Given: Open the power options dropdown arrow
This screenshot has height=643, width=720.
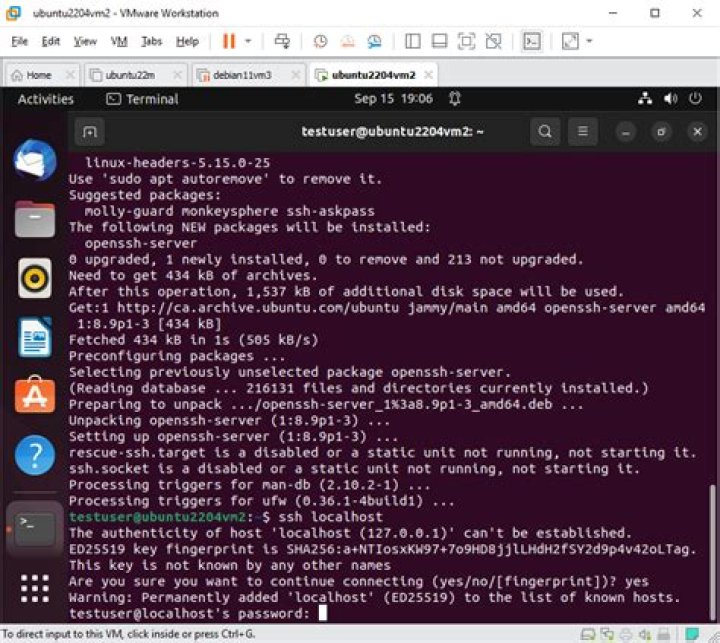Looking at the screenshot, I should point(248,41).
